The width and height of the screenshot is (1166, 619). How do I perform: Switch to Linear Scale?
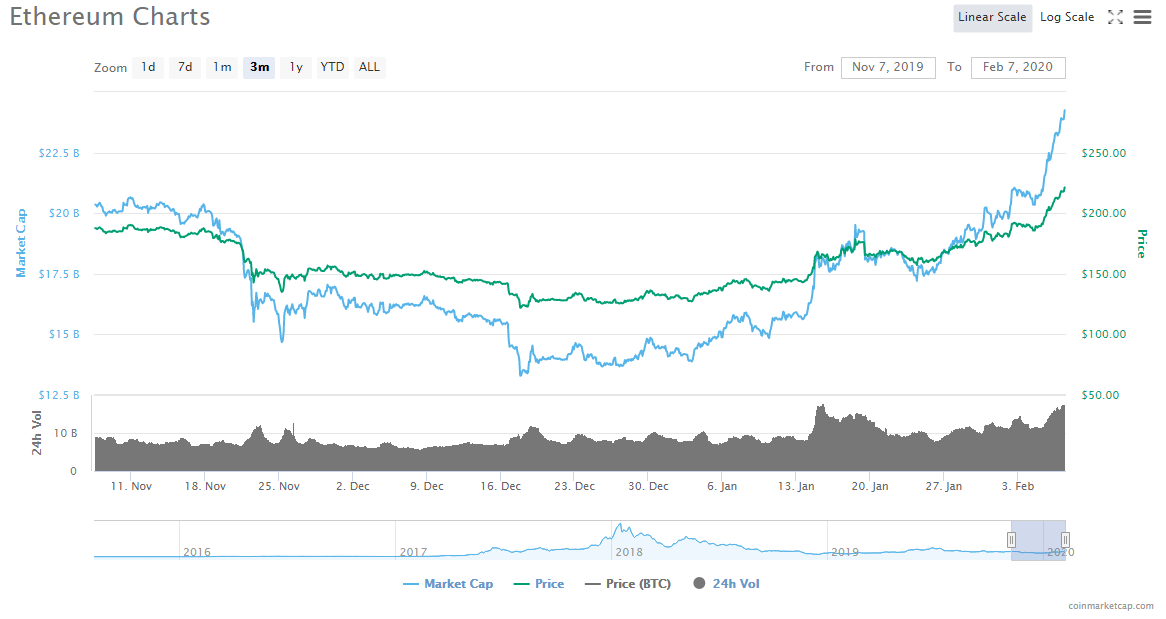[x=992, y=17]
